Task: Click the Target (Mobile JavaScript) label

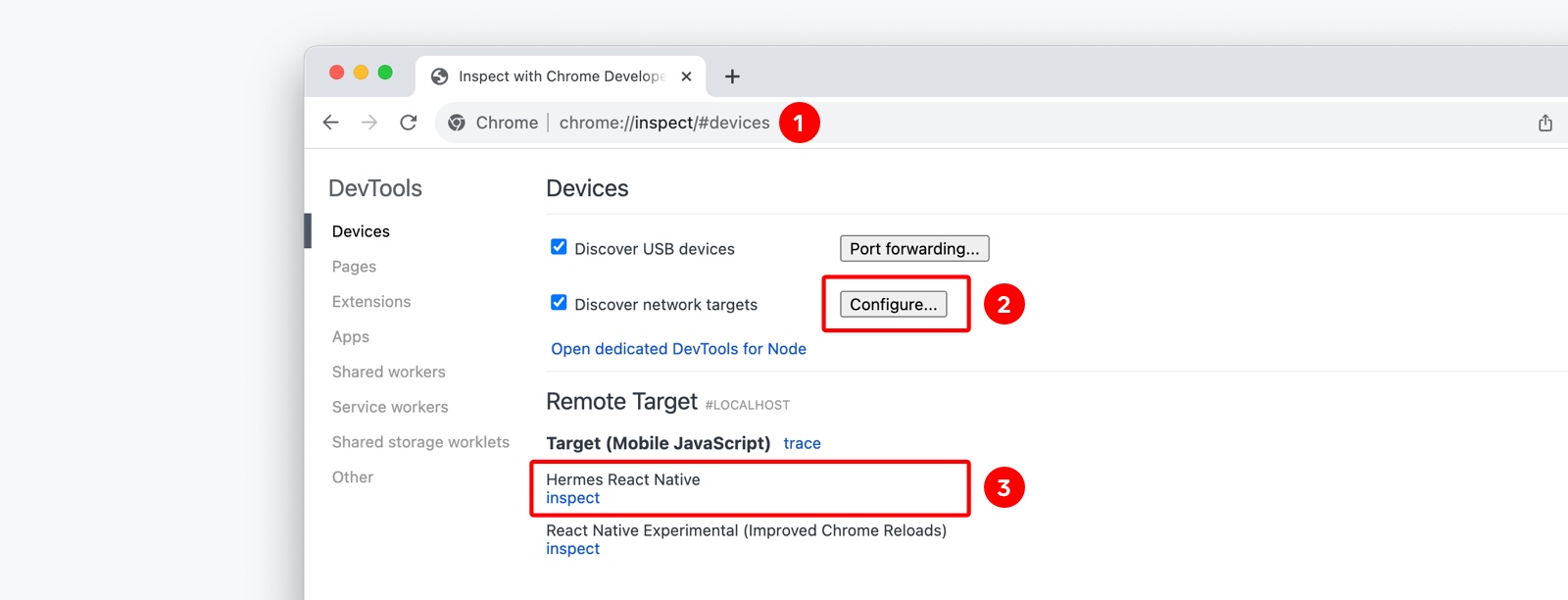Action: coord(659,443)
